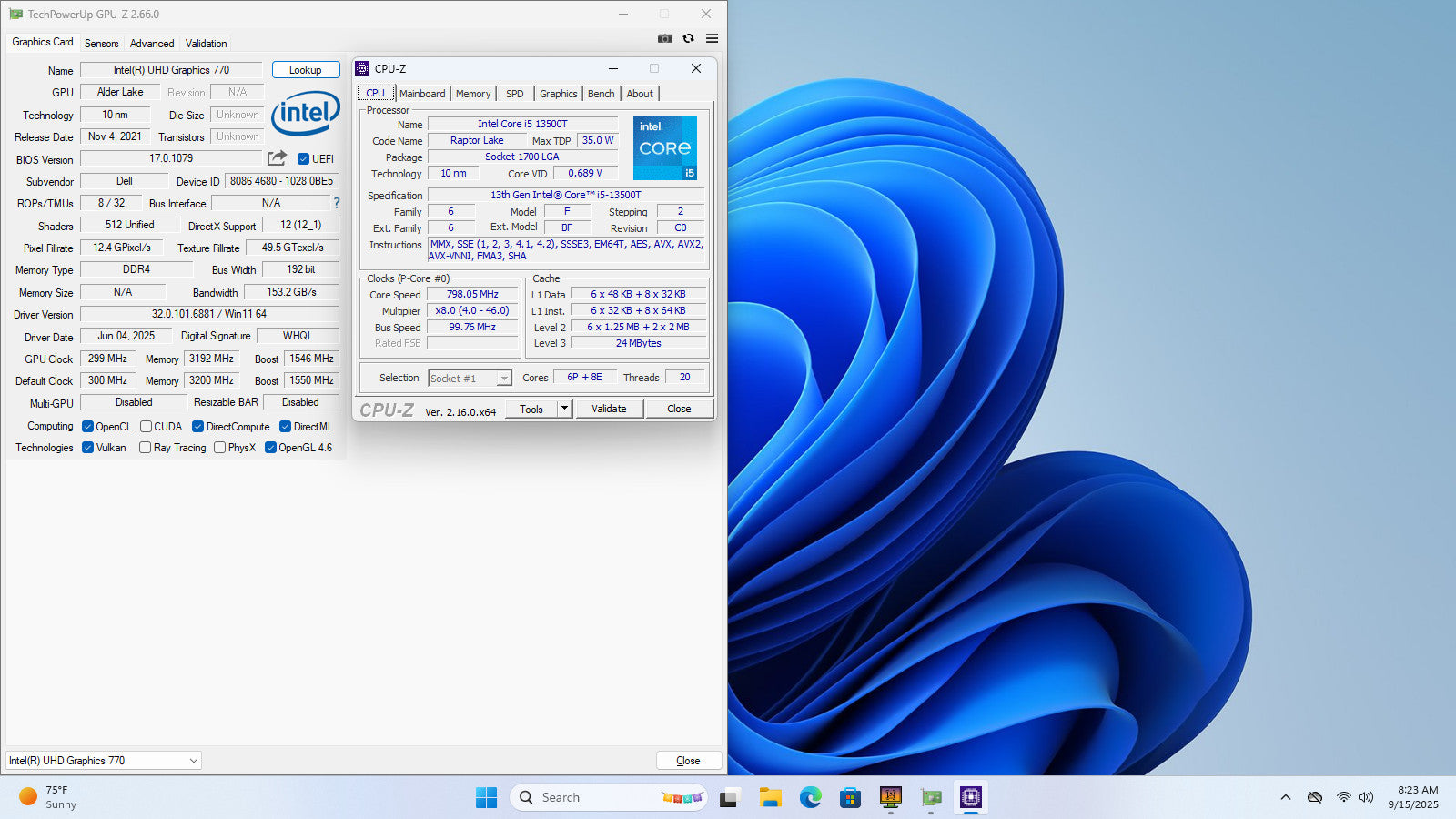Toggle the OpenGL 4.6 checkbox
Viewport: 1456px width, 819px height.
pos(270,447)
